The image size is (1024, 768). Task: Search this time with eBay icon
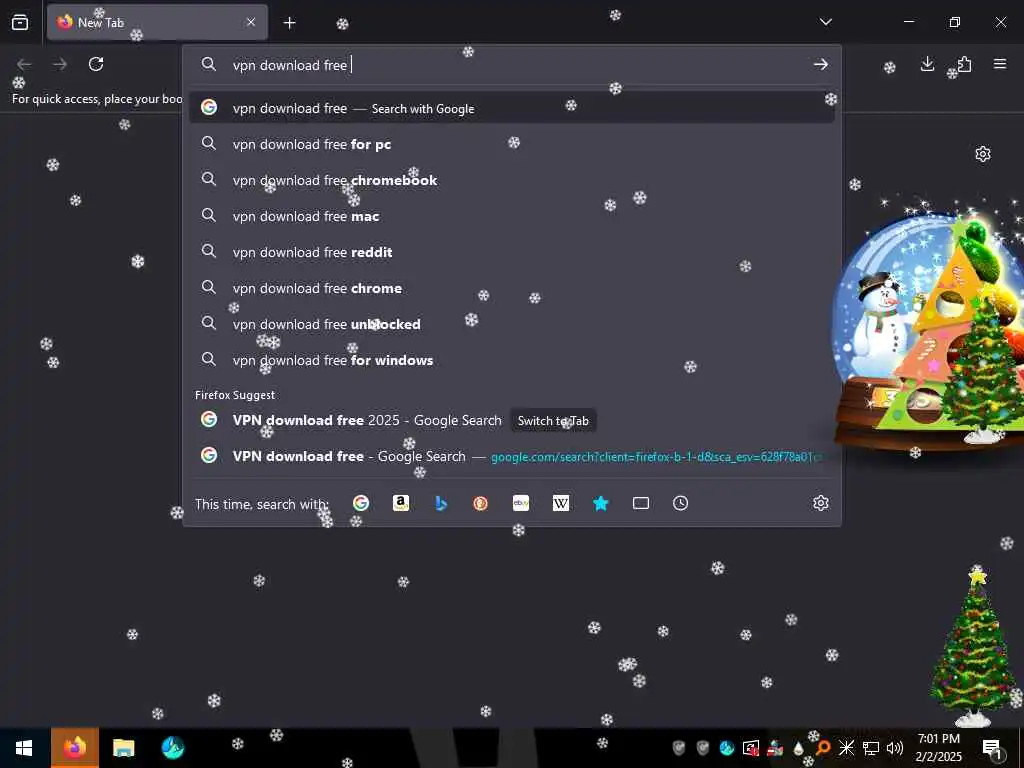coord(521,503)
